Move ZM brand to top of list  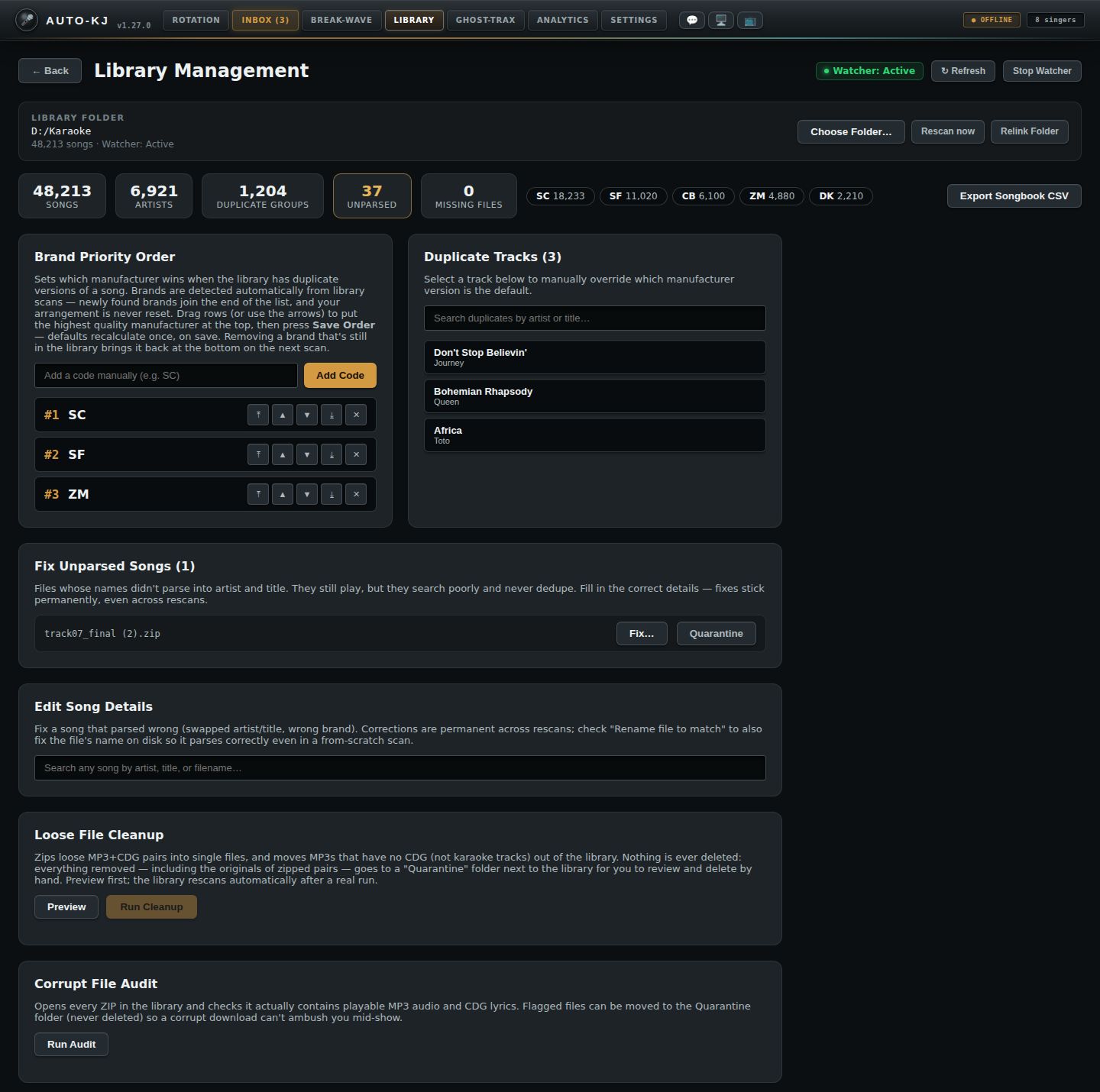click(x=258, y=494)
